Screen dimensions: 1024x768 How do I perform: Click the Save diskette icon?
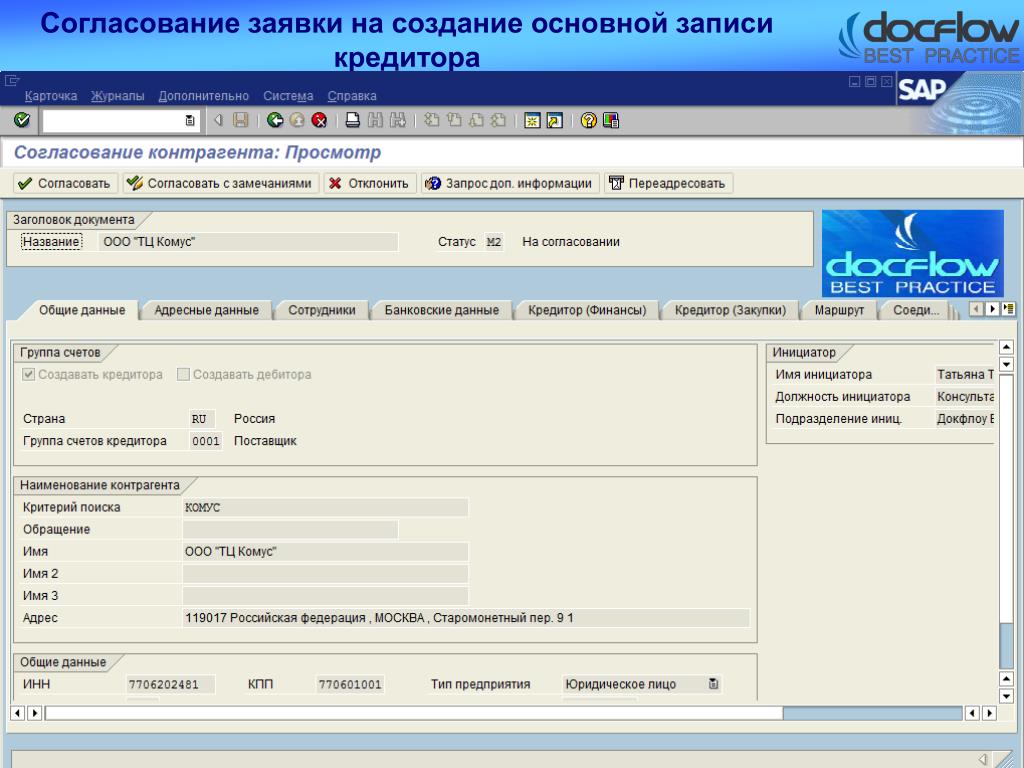[240, 120]
